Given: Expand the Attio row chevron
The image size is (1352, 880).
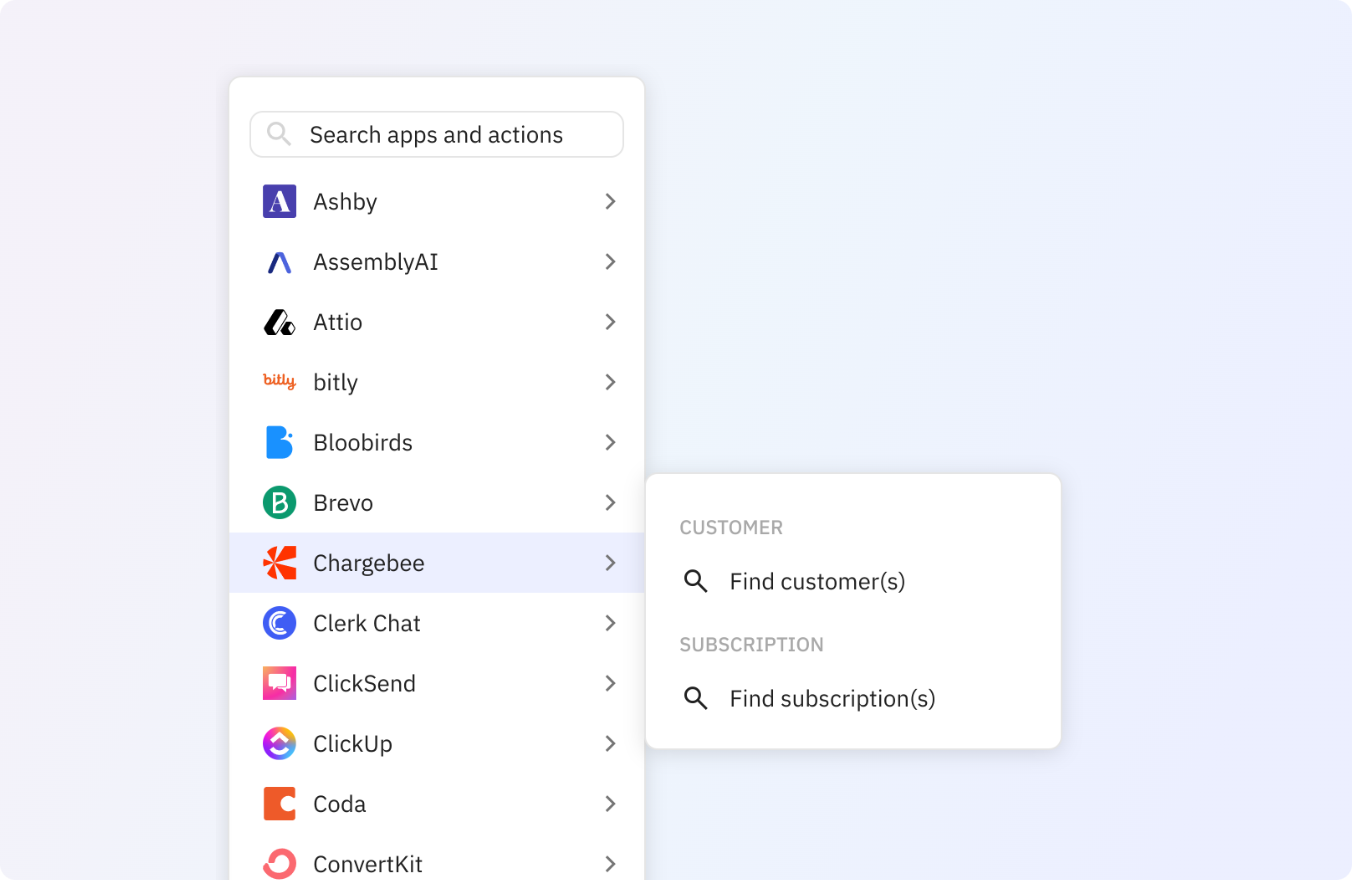Looking at the screenshot, I should tap(610, 322).
